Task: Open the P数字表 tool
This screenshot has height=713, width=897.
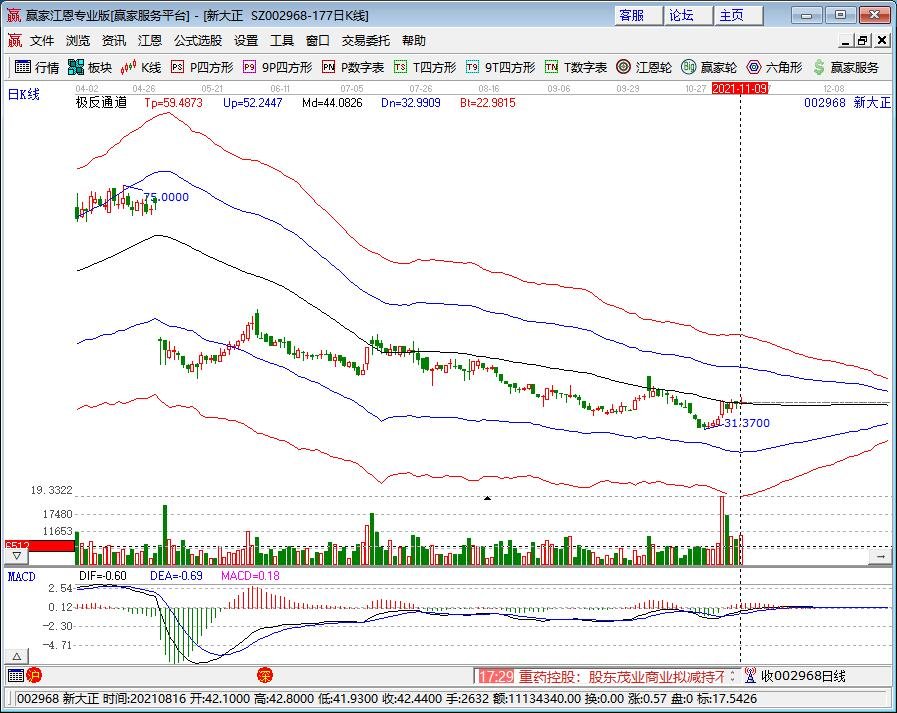Action: pos(353,67)
